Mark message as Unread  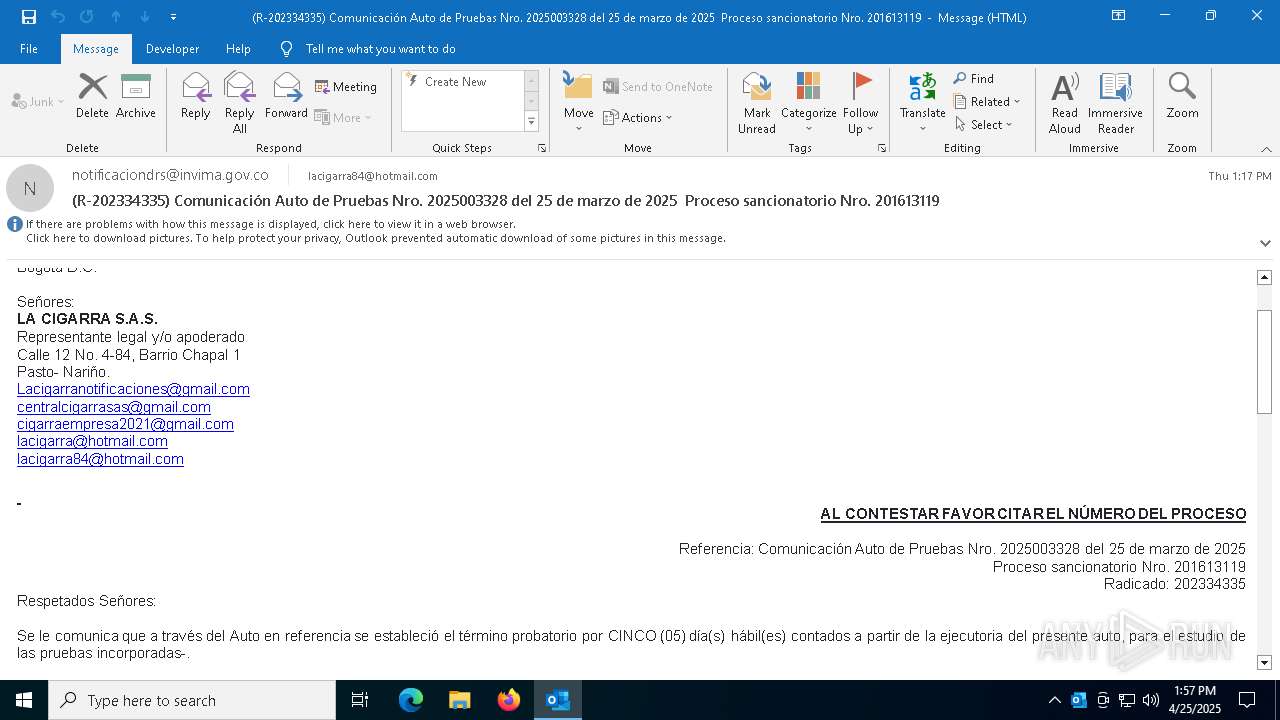[757, 102]
